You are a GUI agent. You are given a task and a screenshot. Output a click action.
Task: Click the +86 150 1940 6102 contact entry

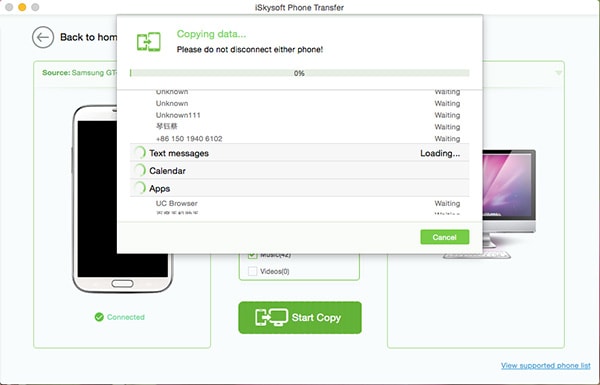pos(189,139)
